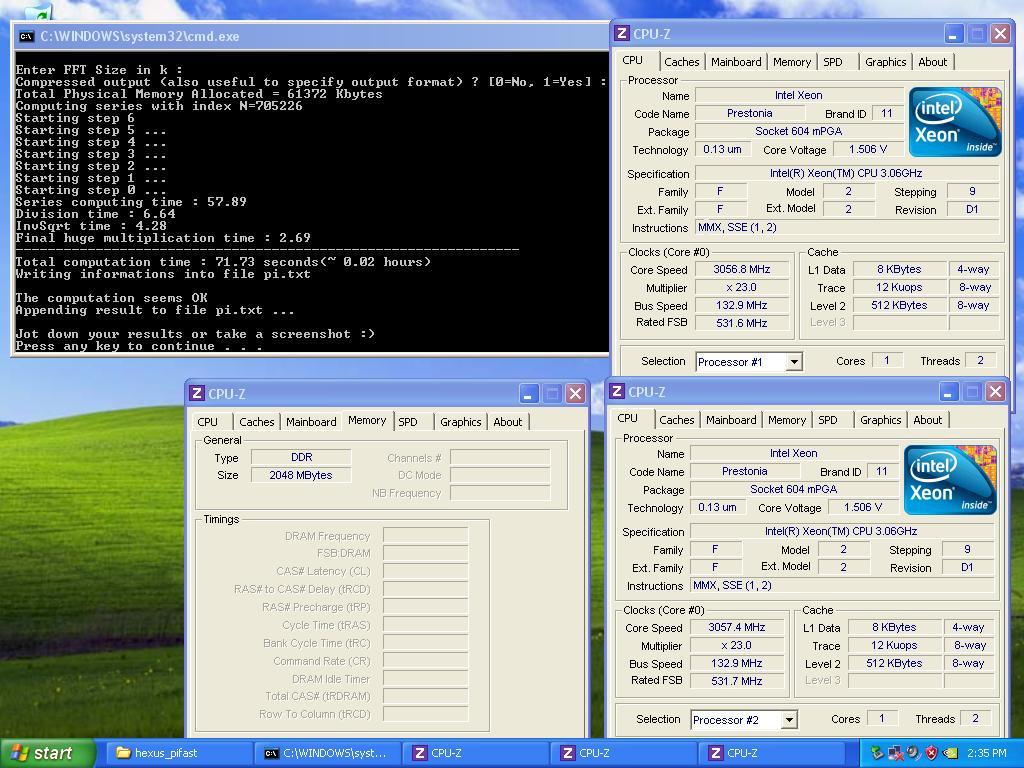
Task: Switch to the hexus_pifast folder taskbar button
Action: (x=178, y=753)
